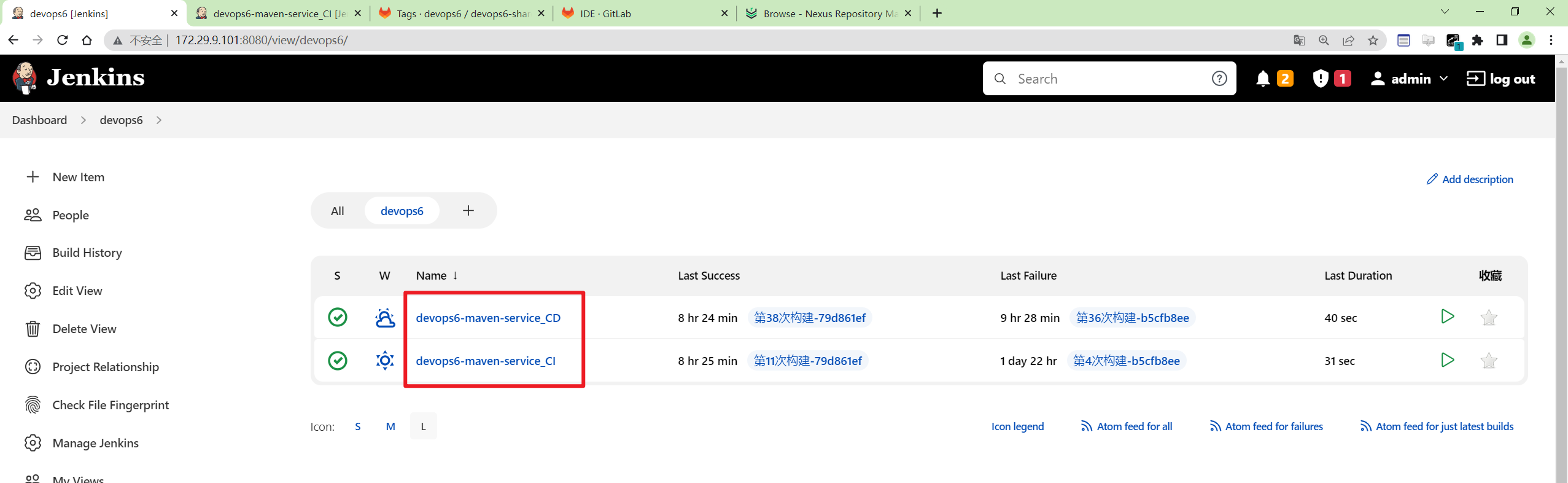Bookmark this page with the star icon
This screenshot has width=1568, height=483.
click(1373, 41)
